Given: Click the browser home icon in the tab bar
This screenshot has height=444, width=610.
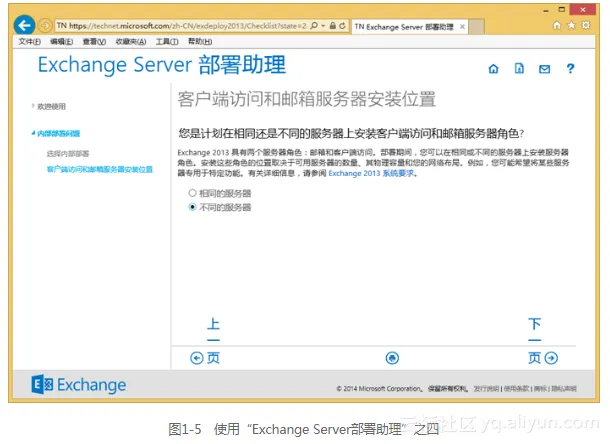Looking at the screenshot, I should click(x=555, y=25).
